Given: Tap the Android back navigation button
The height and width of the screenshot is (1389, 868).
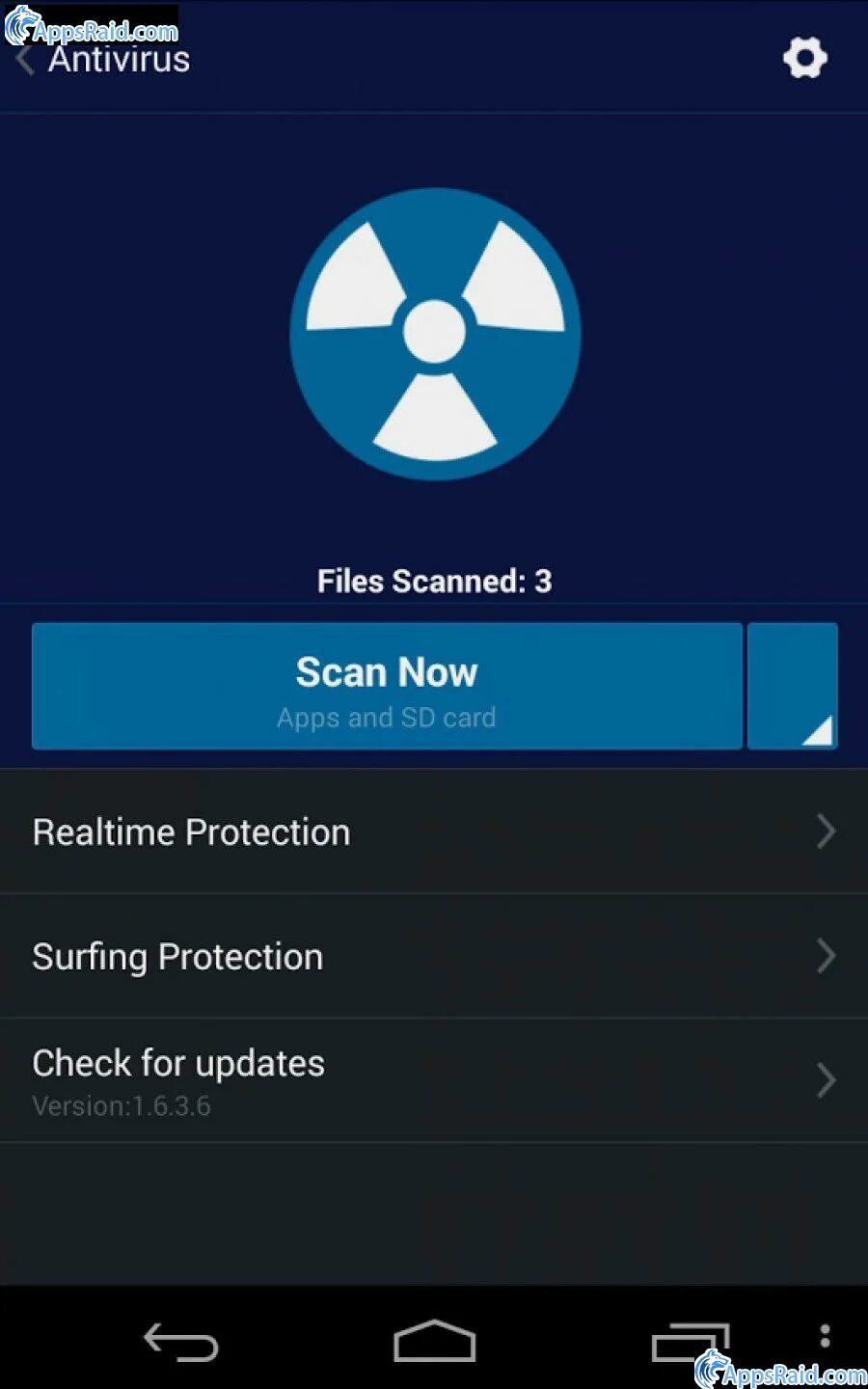Looking at the screenshot, I should click(x=181, y=1342).
